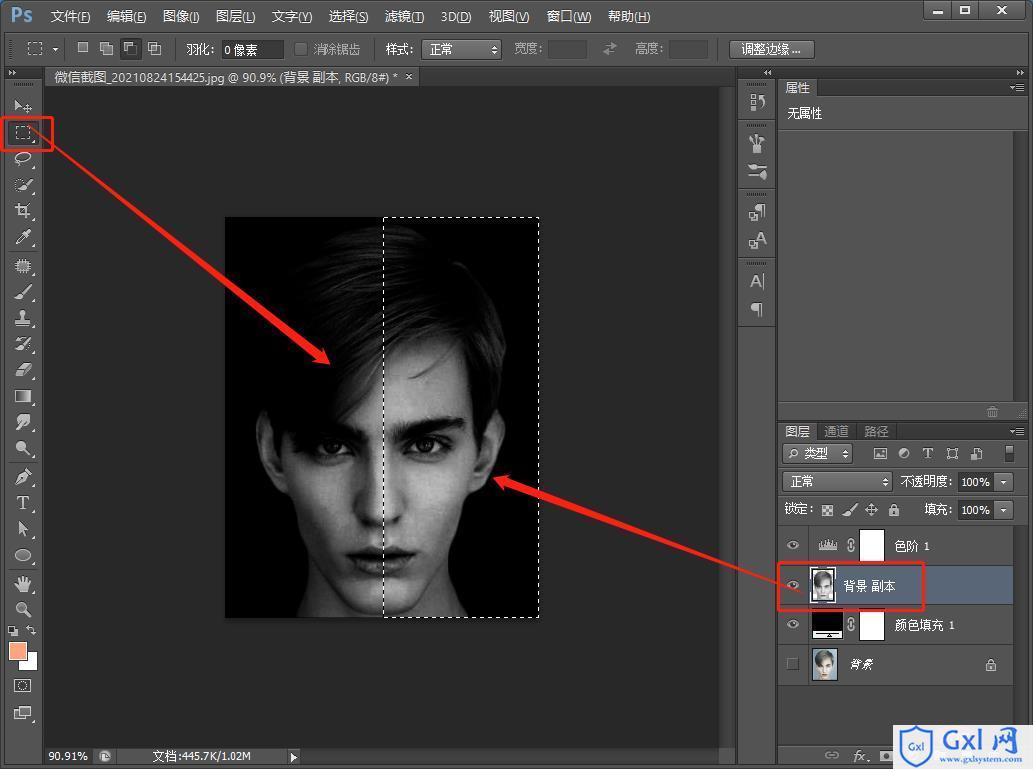Open the 样式 dropdown set to 正常
Image resolution: width=1033 pixels, height=769 pixels.
click(461, 49)
